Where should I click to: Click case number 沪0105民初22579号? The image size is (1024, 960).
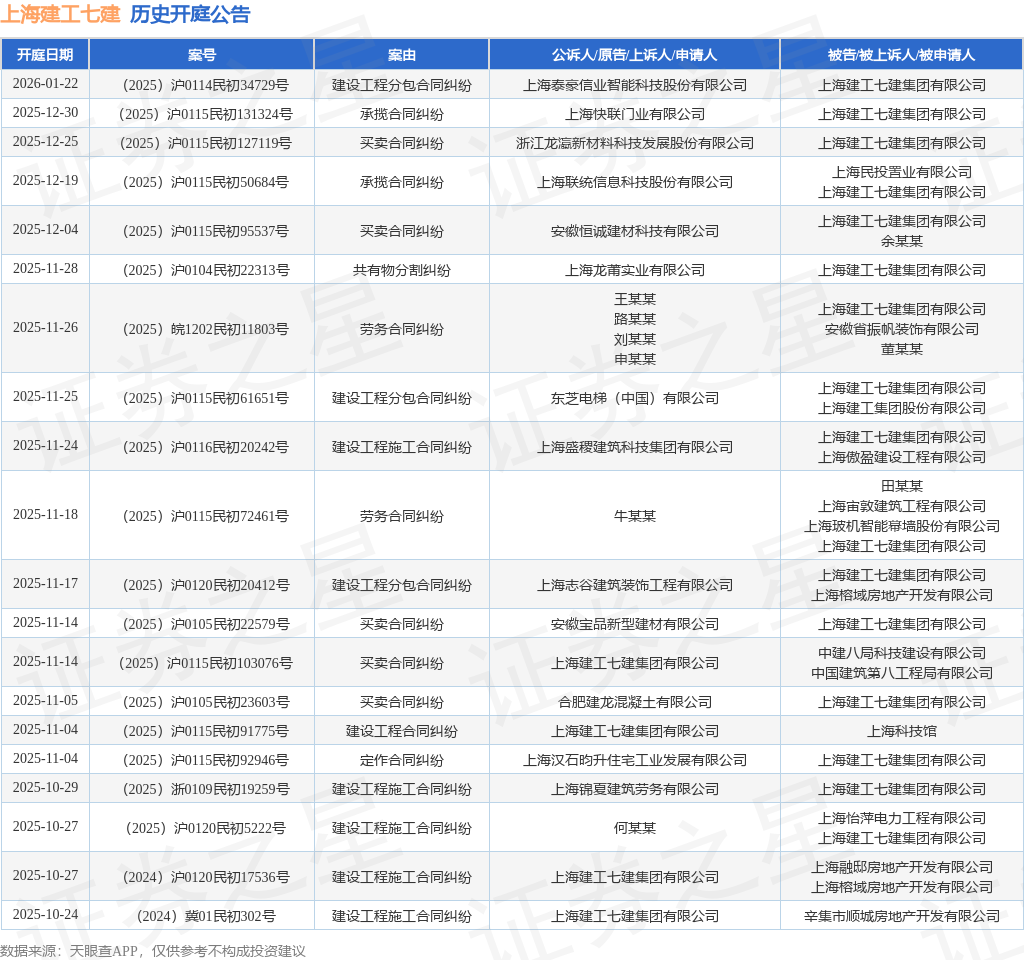click(x=229, y=624)
